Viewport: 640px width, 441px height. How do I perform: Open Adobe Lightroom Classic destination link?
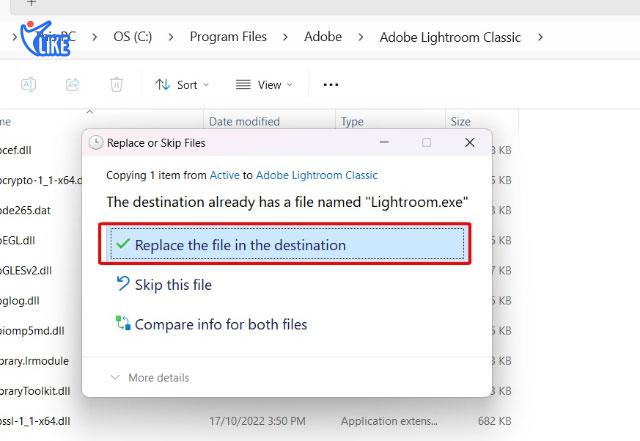pyautogui.click(x=317, y=175)
